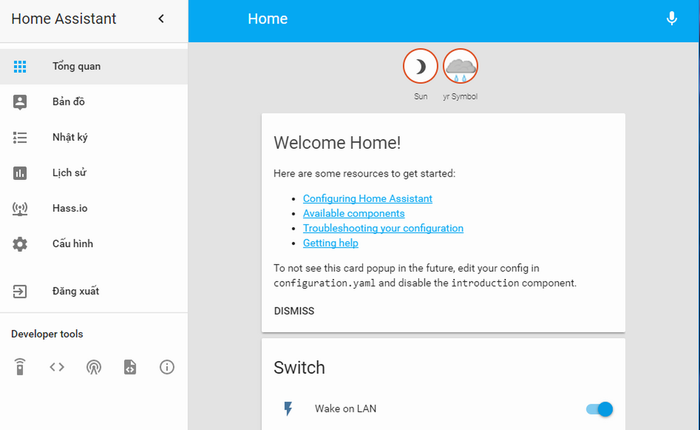Screen dimensions: 700x430
Task: Open the Templates developer tool file icon
Action: point(130,367)
